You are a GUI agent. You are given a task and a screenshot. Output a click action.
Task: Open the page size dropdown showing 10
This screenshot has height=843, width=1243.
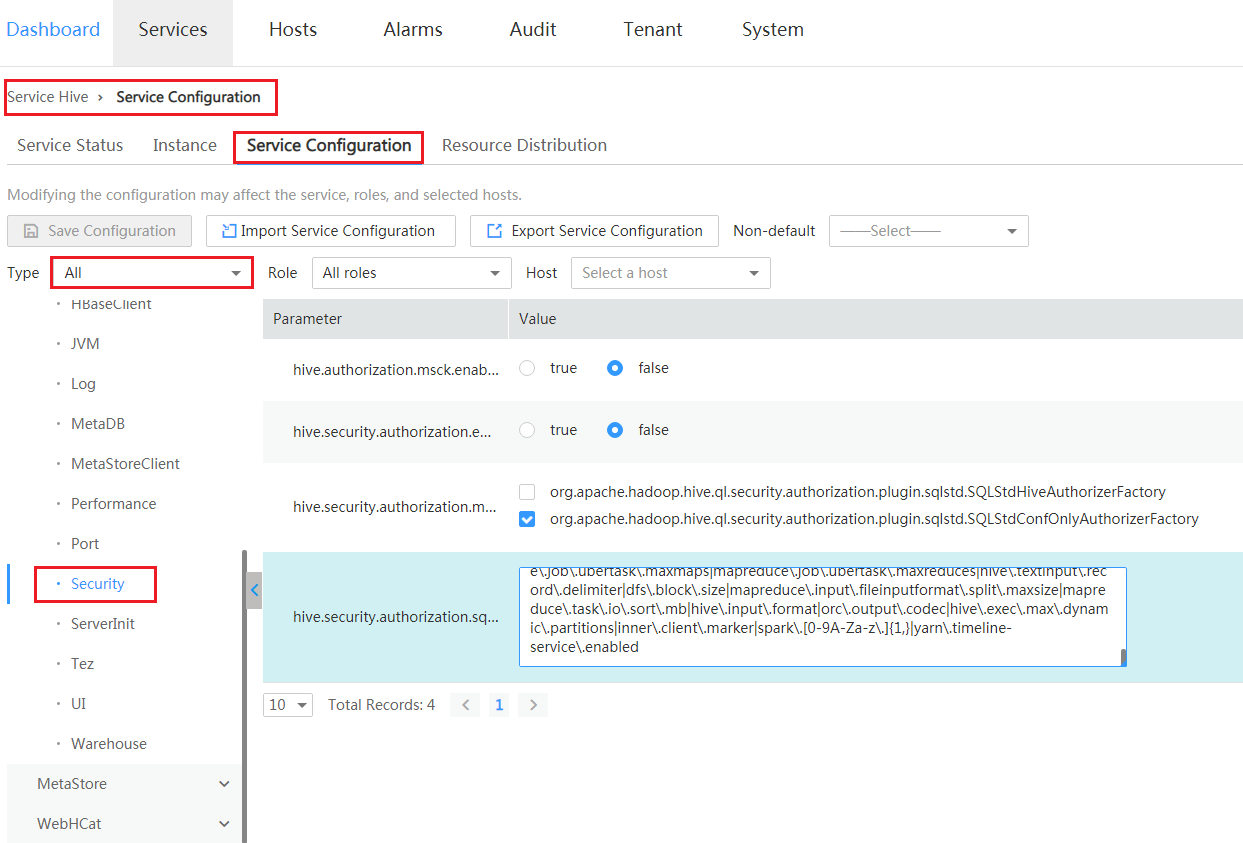[288, 705]
